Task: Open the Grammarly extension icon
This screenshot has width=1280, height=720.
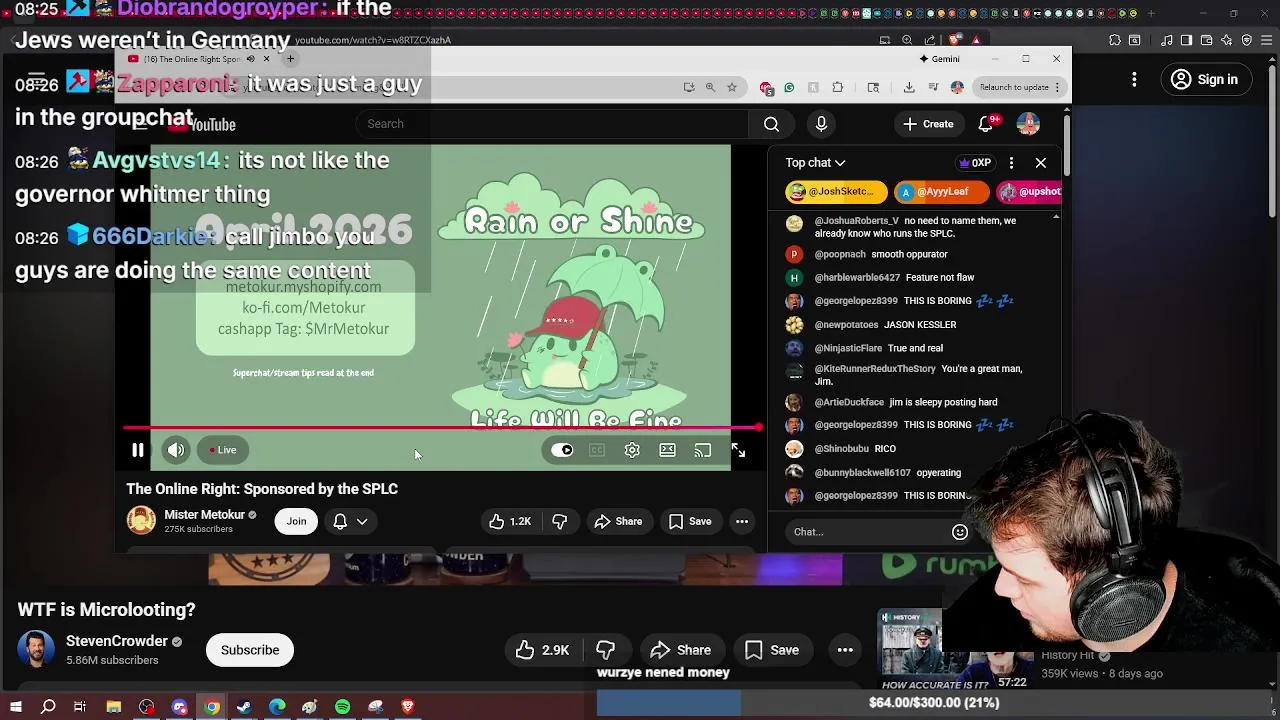Action: click(789, 87)
